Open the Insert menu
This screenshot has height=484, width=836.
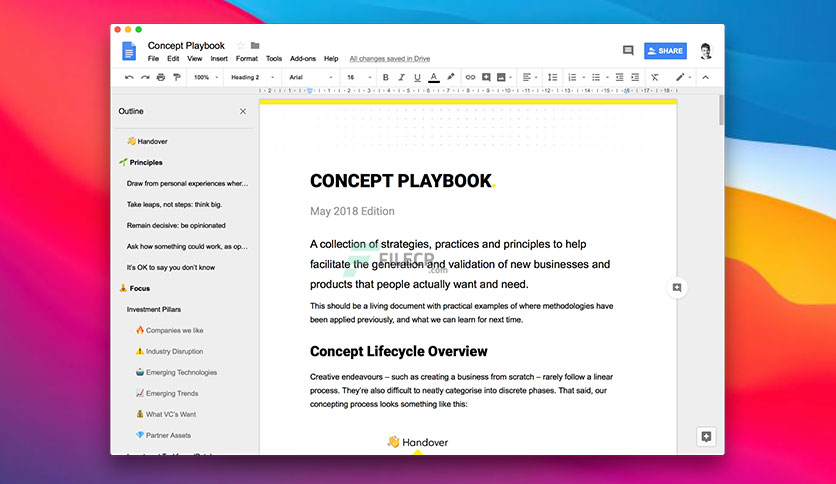219,59
